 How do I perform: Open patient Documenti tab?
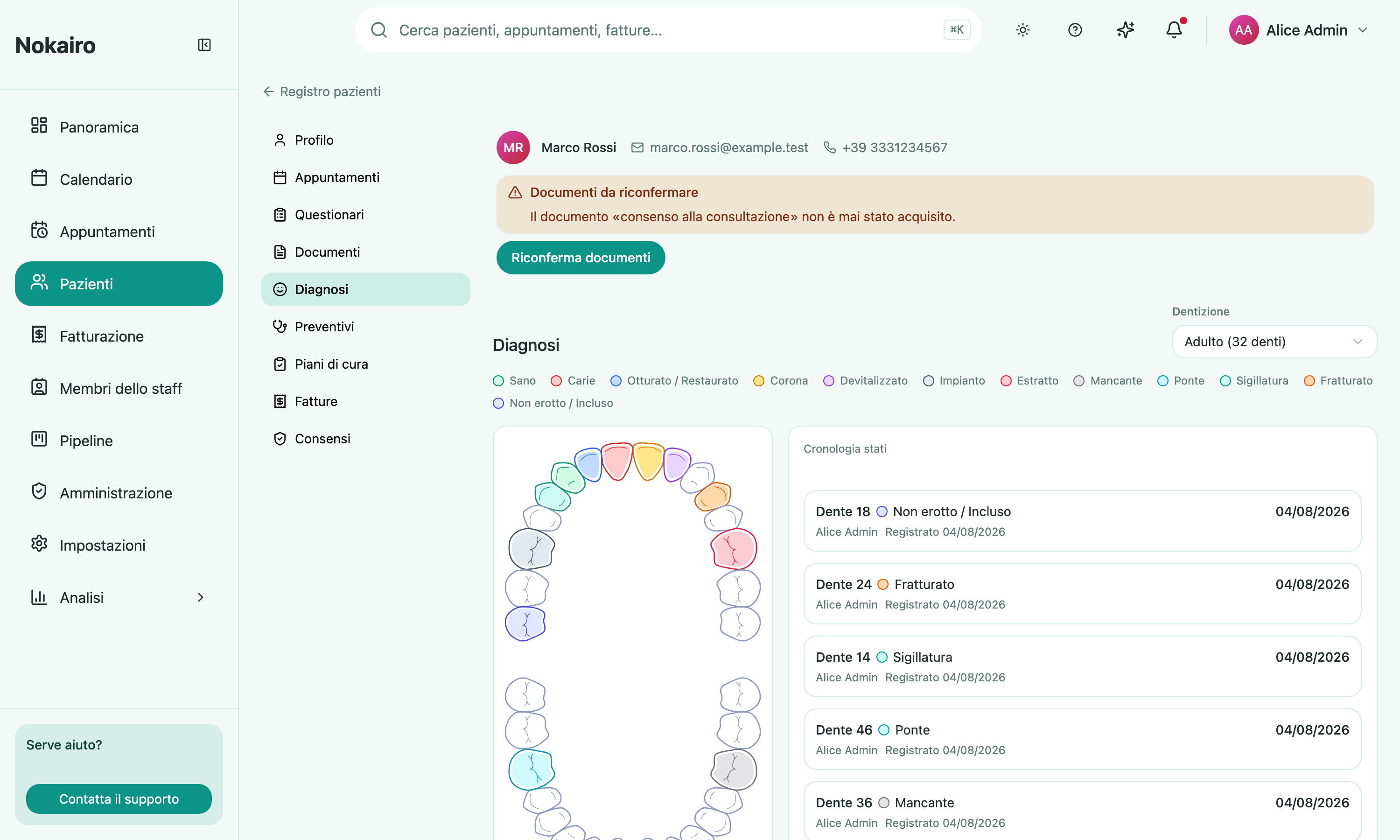[x=365, y=252]
